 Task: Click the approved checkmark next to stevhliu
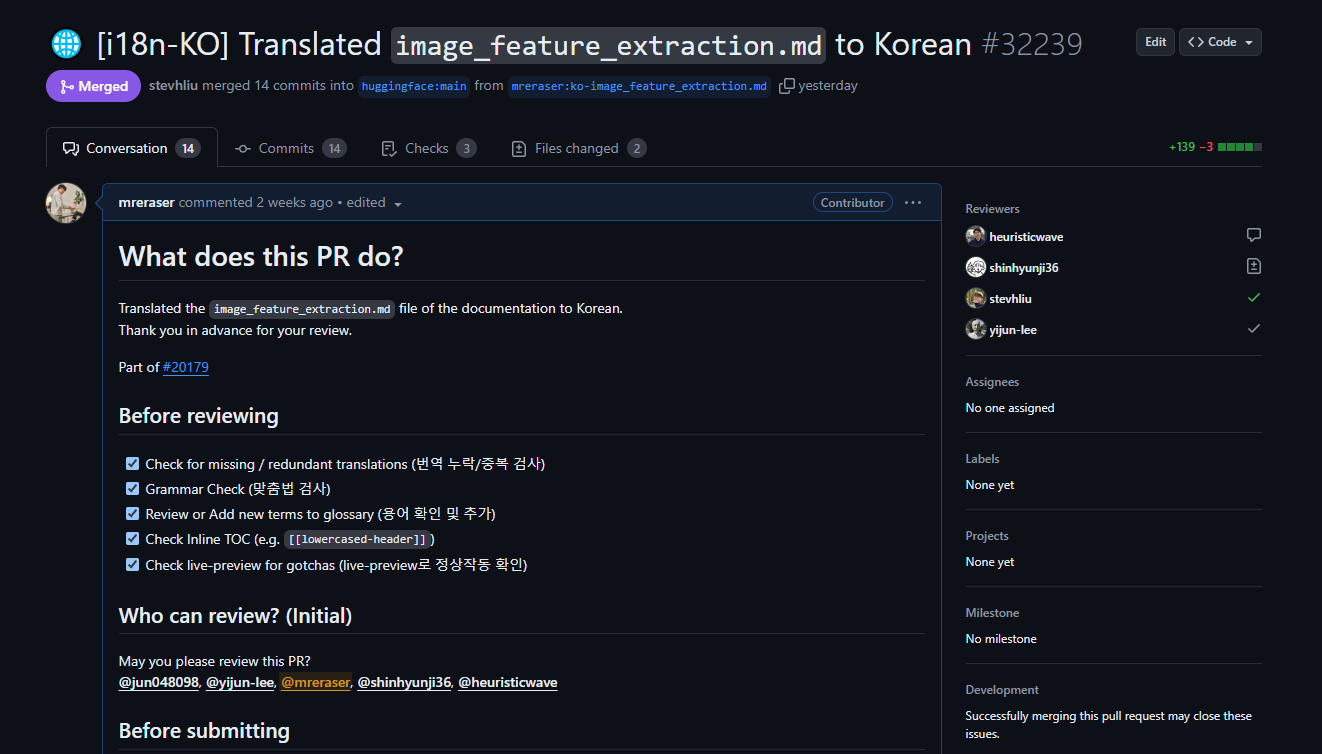click(x=1254, y=298)
